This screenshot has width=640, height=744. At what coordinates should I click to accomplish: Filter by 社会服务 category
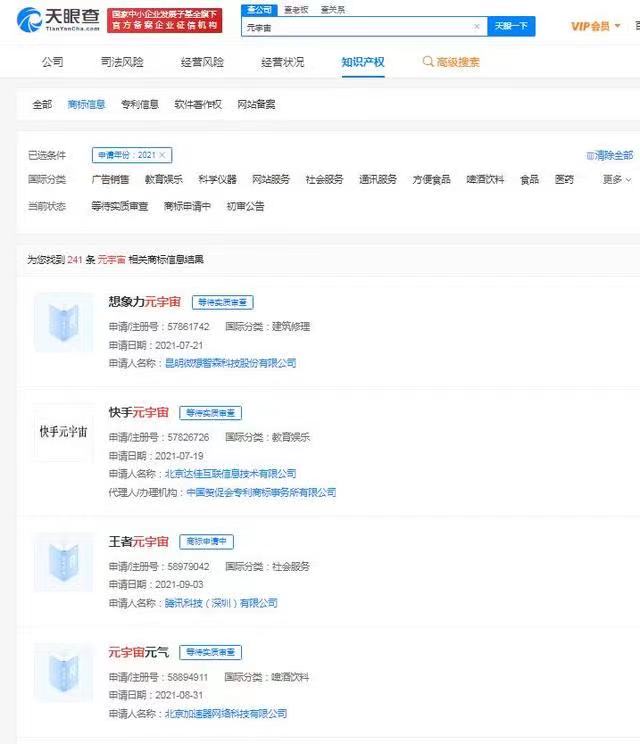point(325,179)
